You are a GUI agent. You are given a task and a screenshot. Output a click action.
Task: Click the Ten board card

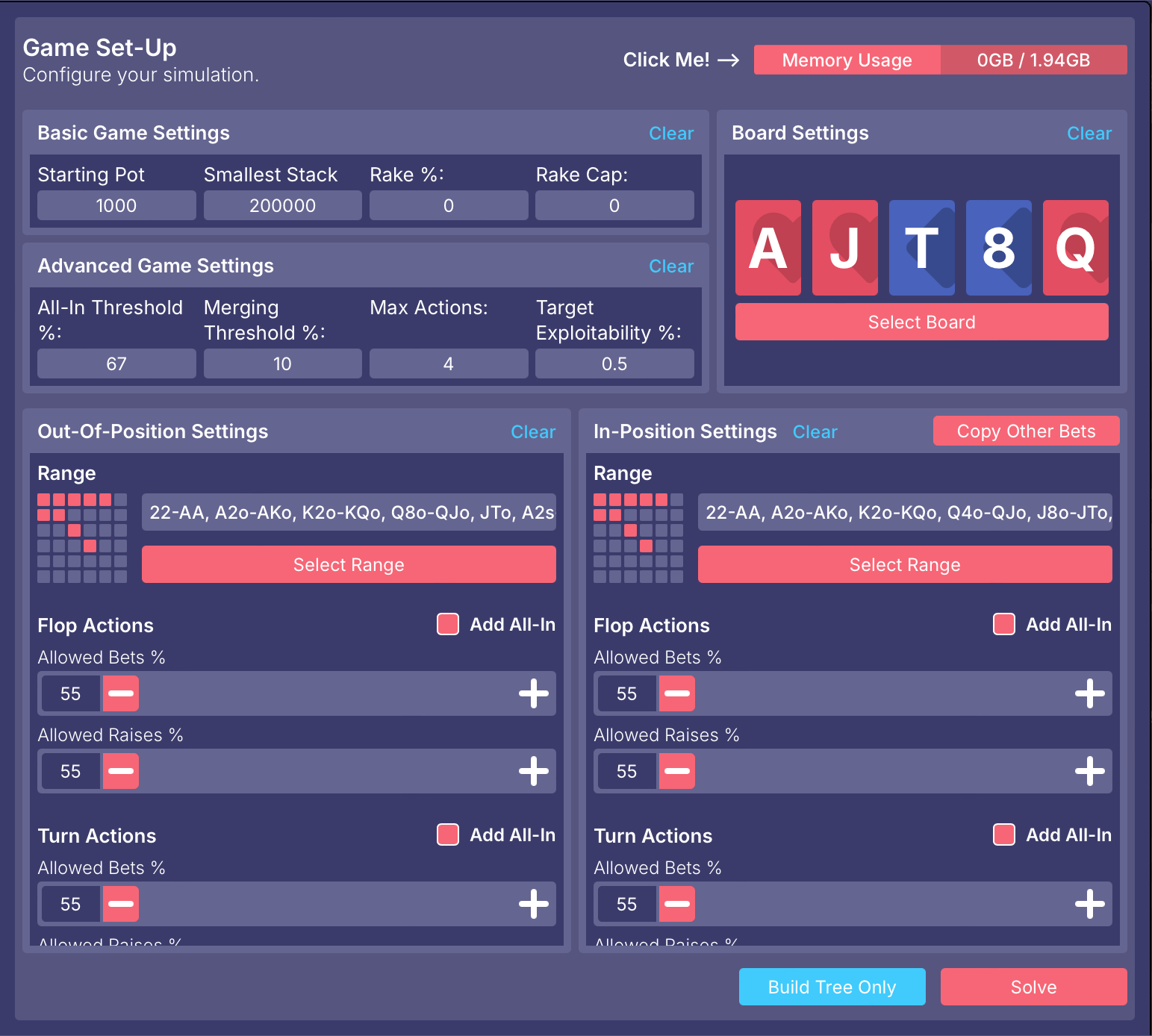coord(922,248)
